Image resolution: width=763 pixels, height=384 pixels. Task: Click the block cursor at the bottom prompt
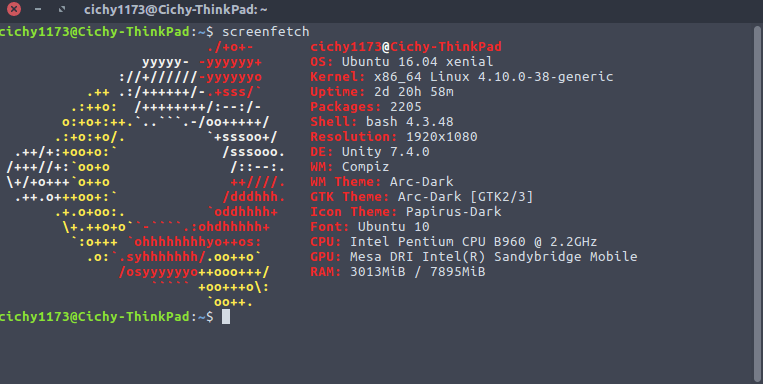[x=226, y=317]
